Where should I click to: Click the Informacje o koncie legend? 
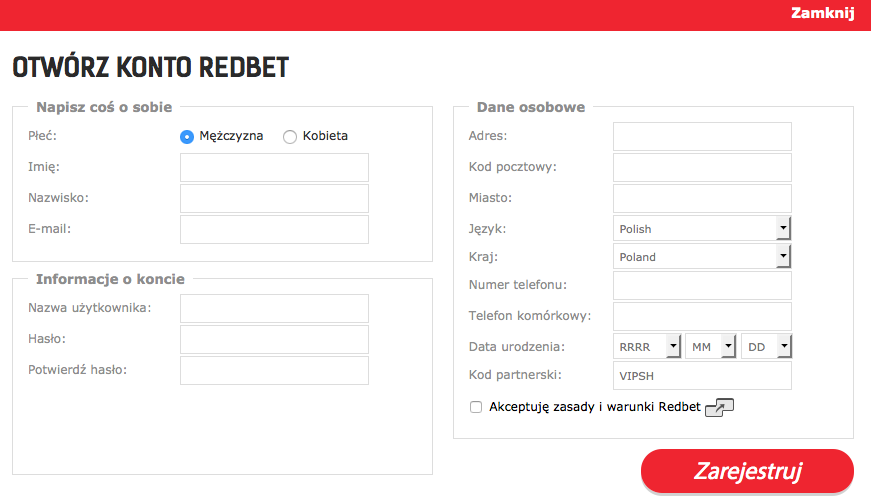pos(110,279)
